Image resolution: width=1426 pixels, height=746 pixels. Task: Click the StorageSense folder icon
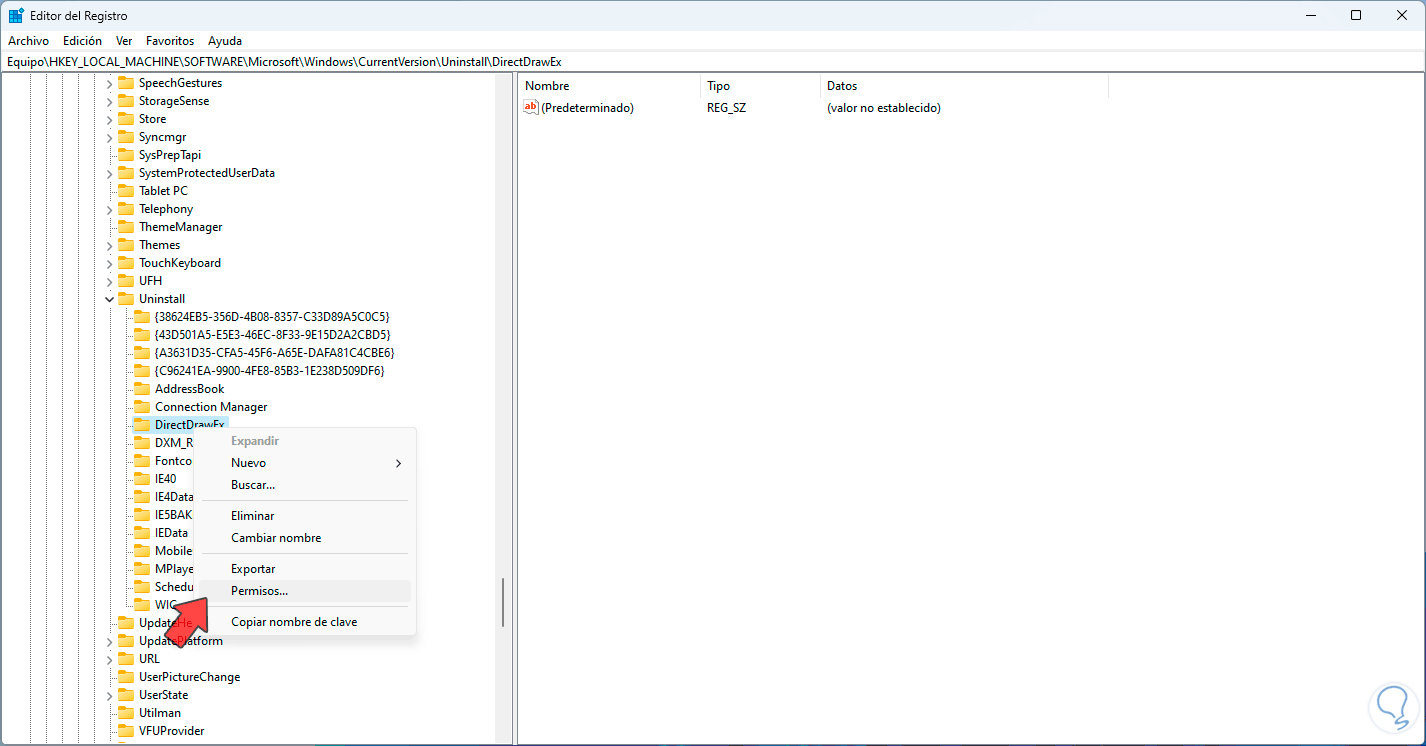click(x=126, y=101)
